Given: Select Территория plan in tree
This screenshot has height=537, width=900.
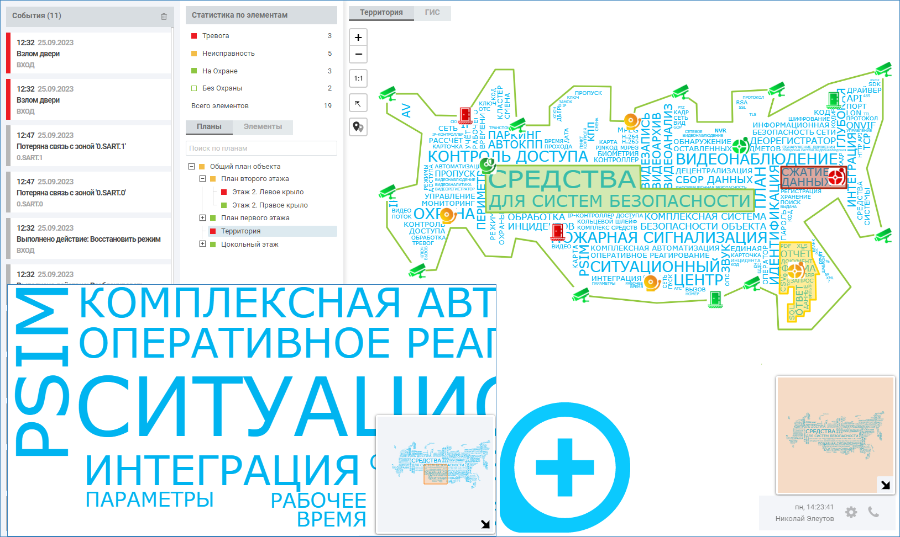Looking at the screenshot, I should tap(240, 231).
